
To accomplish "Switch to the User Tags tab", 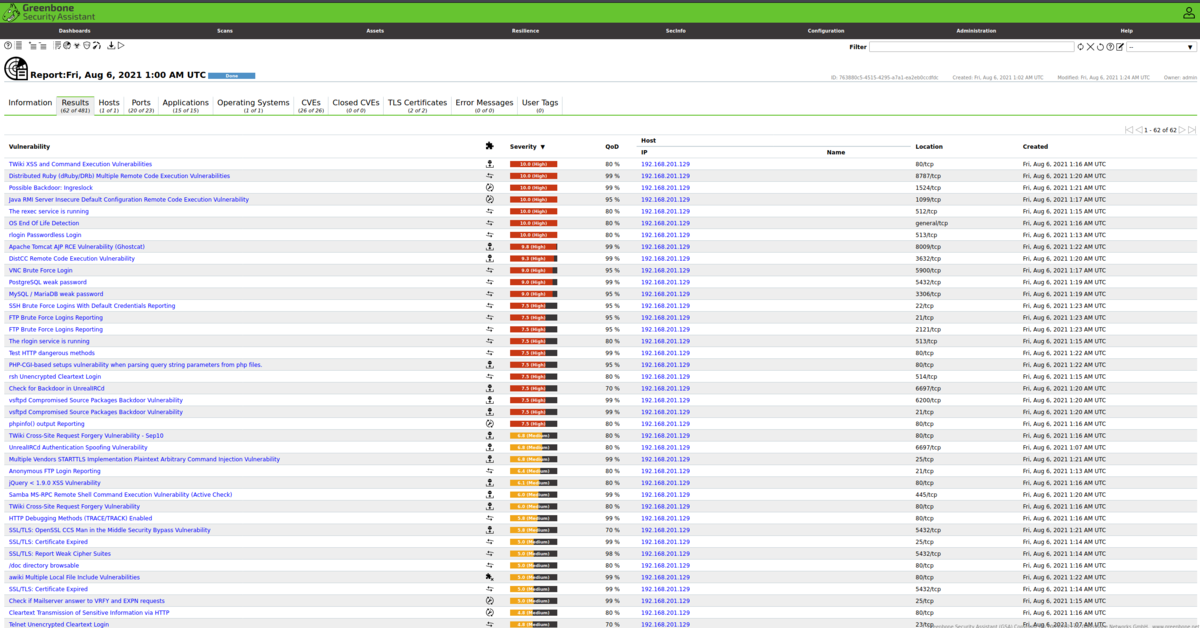I will point(540,105).
